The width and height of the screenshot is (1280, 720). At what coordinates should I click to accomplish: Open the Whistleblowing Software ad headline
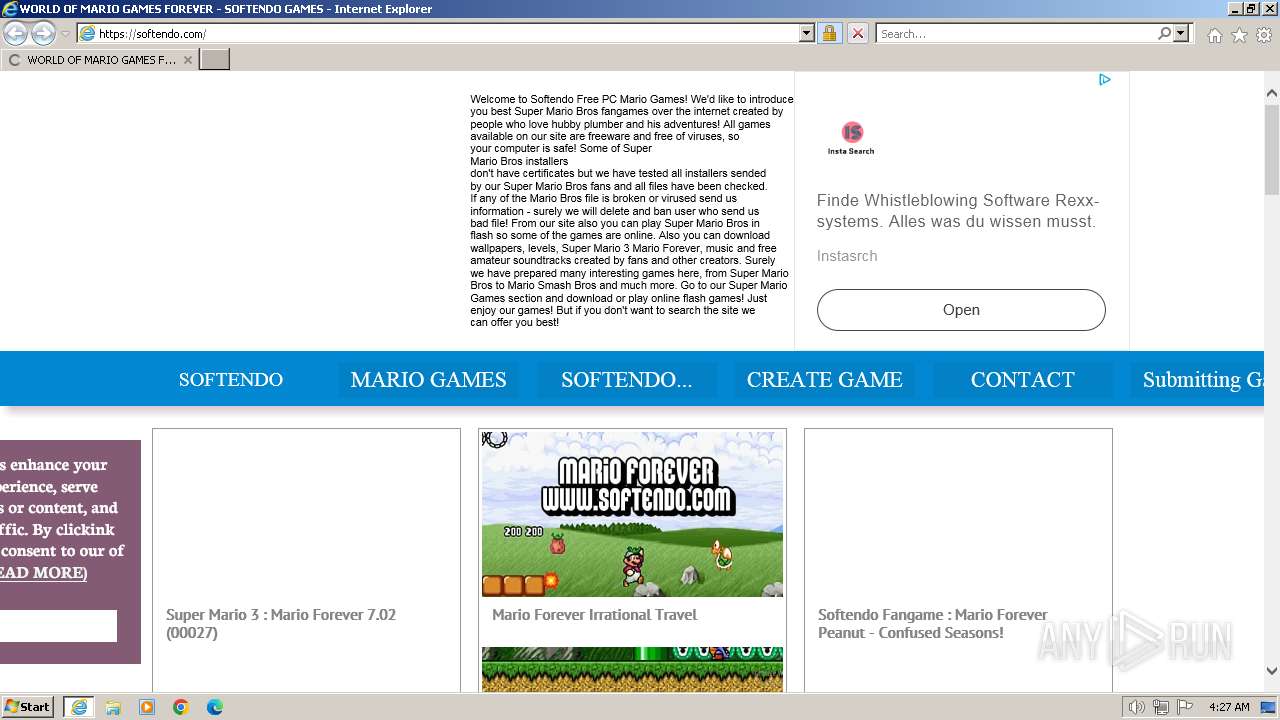click(957, 211)
